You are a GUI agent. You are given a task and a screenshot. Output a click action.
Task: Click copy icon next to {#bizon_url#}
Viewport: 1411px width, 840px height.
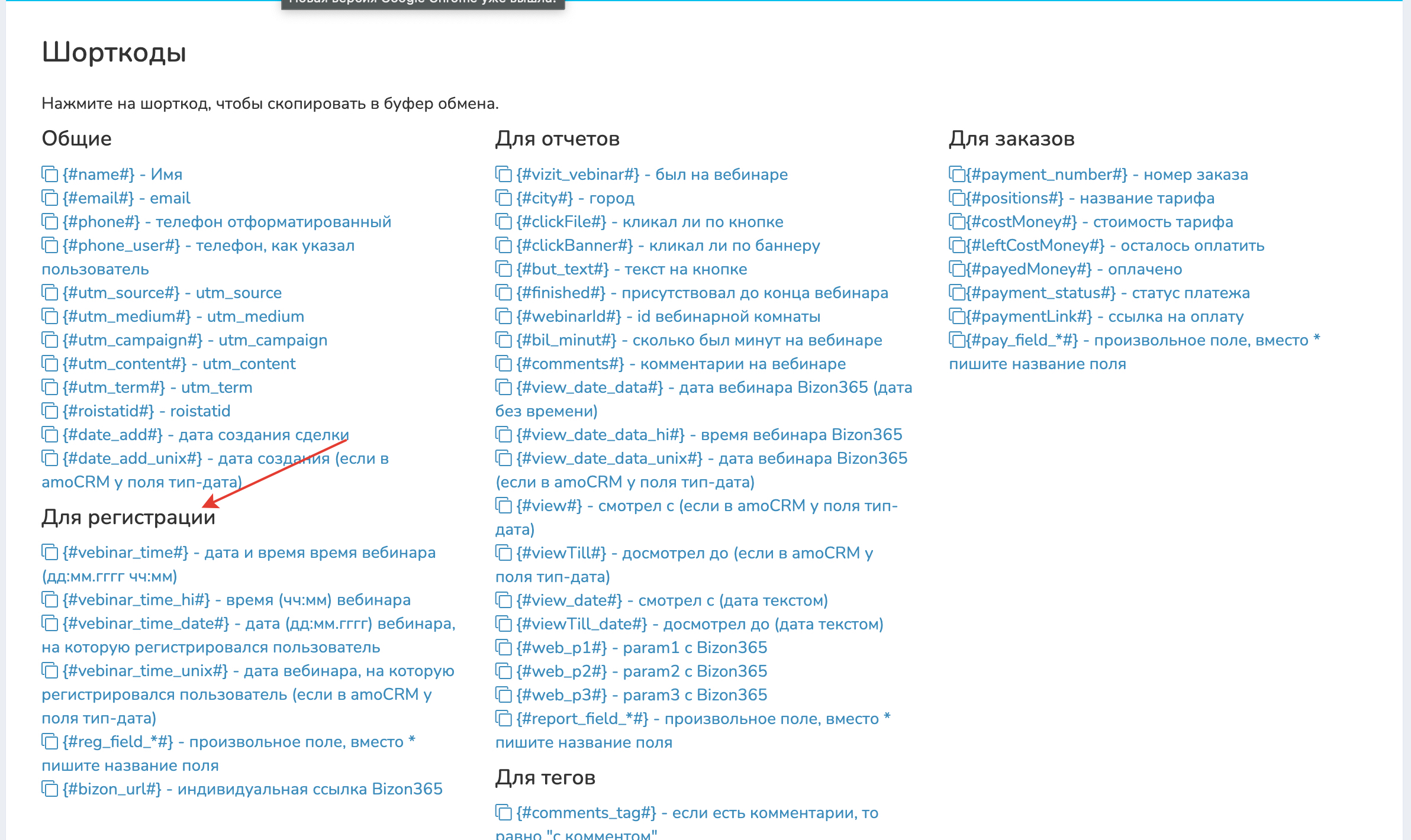[50, 789]
